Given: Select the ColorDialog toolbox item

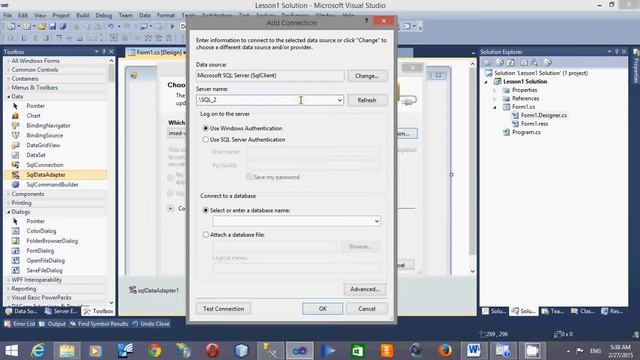Looking at the screenshot, I should (x=41, y=231).
